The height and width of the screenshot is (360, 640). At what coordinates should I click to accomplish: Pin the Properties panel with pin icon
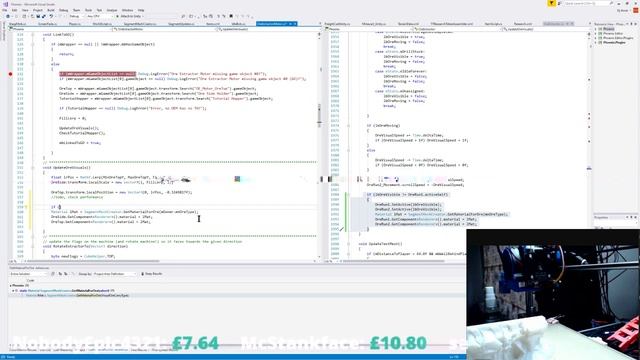coord(631,218)
